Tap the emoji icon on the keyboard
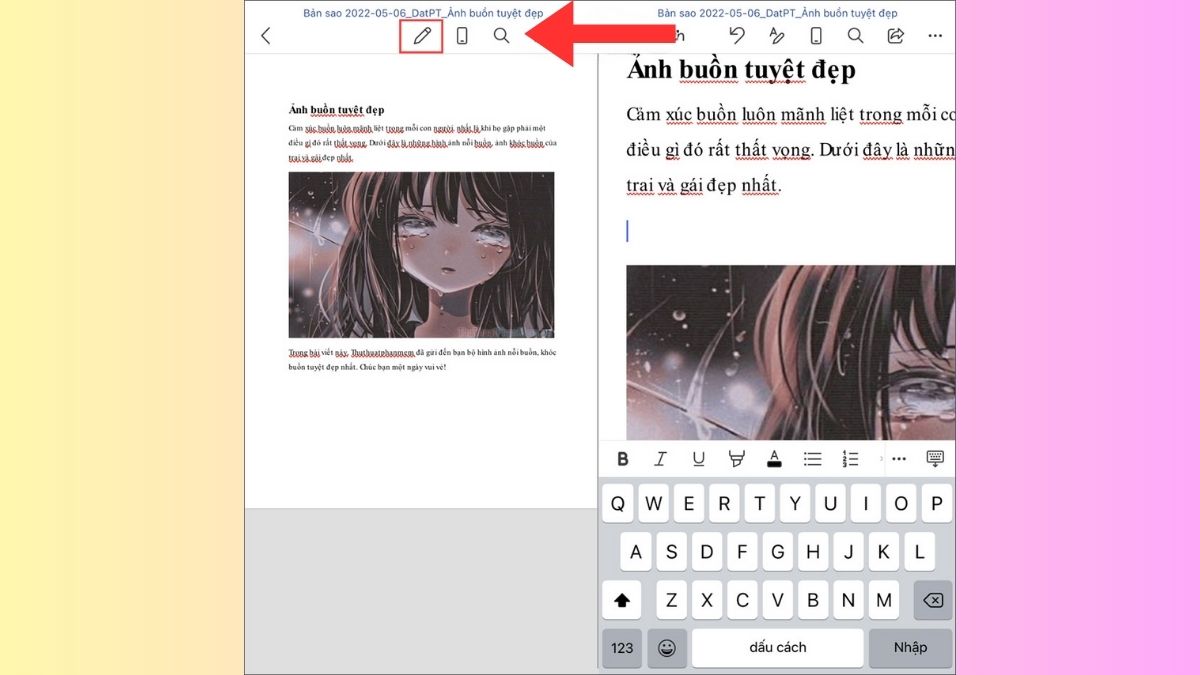 click(666, 648)
